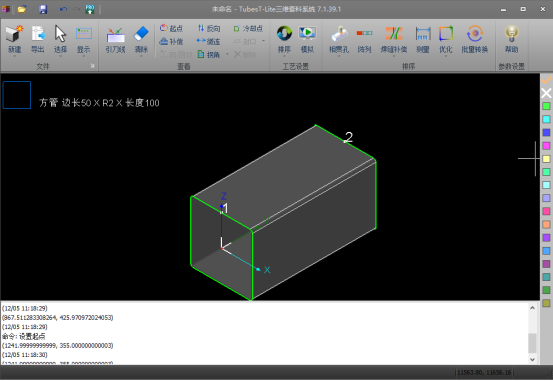
Task: Click the 微连 micro-joint tool
Action: [208, 41]
